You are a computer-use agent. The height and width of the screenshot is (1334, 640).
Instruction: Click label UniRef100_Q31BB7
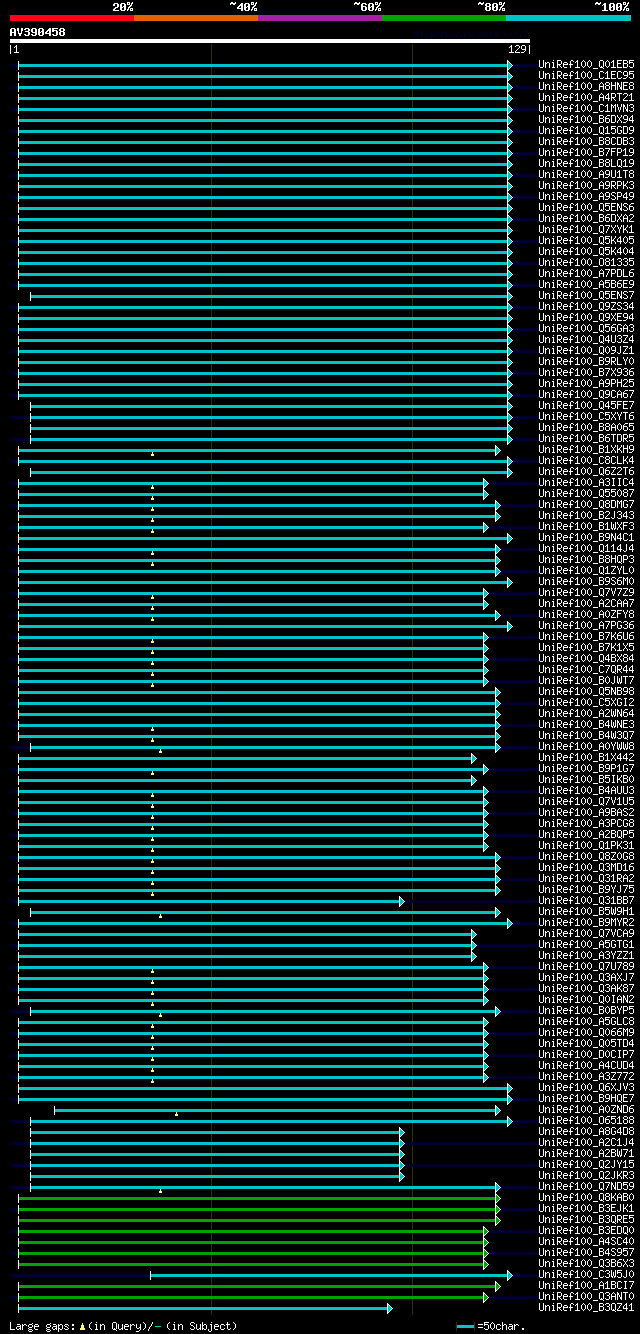[x=586, y=901]
